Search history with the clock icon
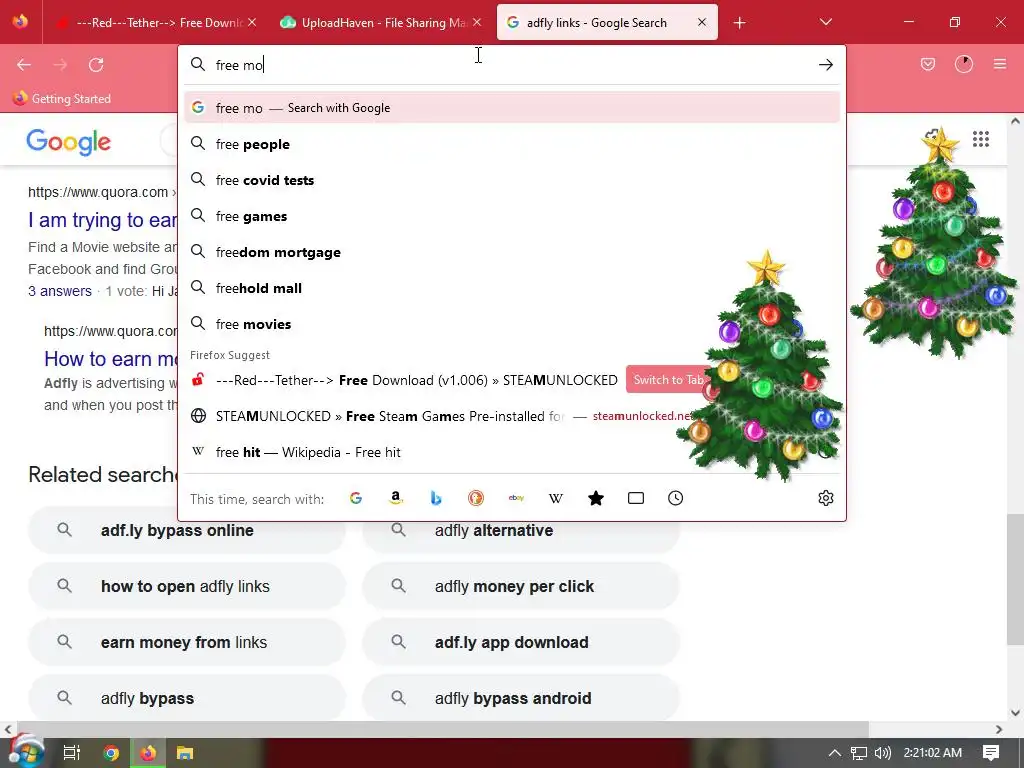Viewport: 1024px width, 768px height. [675, 498]
